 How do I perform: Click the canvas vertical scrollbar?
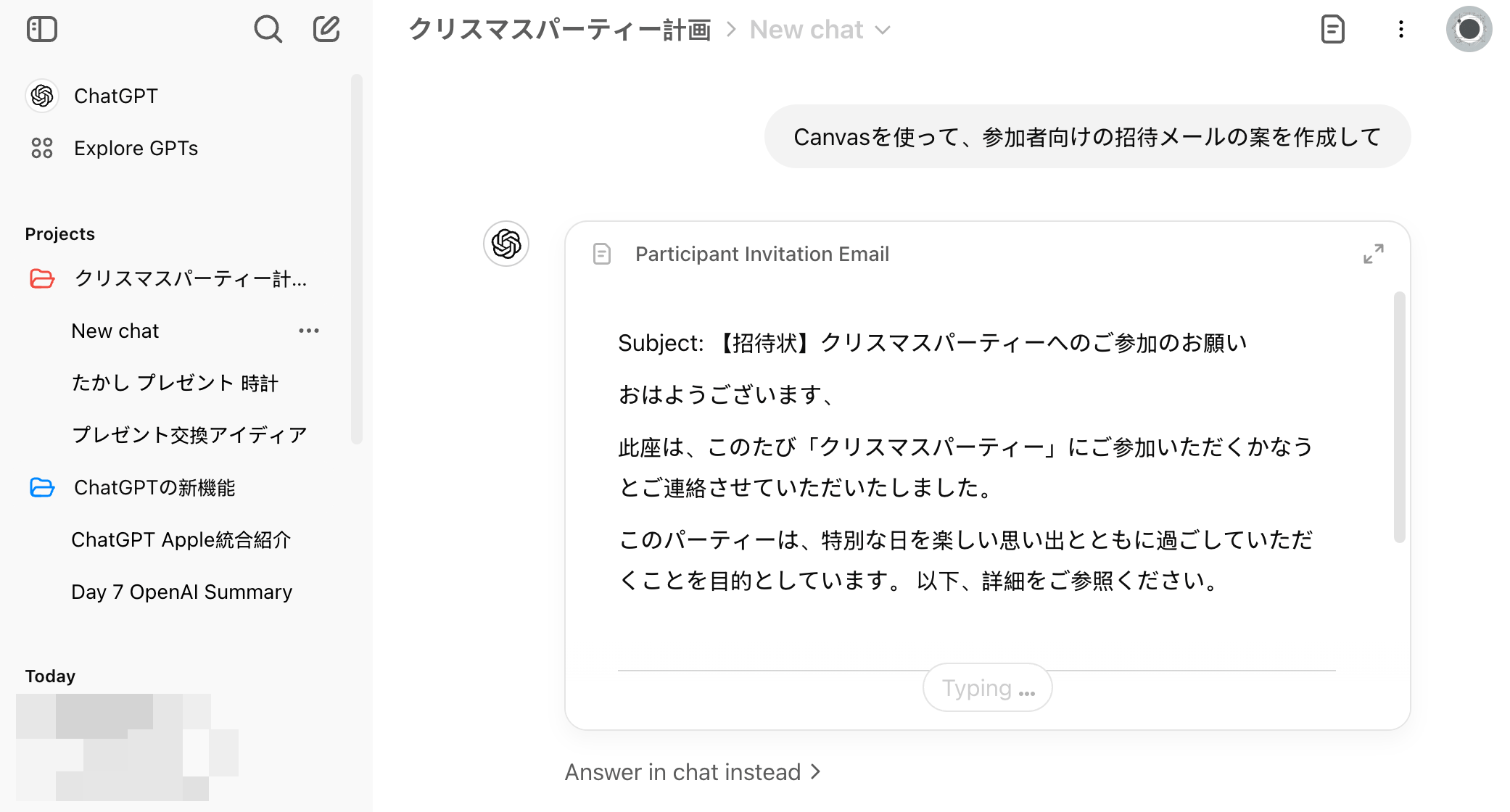tap(1399, 417)
